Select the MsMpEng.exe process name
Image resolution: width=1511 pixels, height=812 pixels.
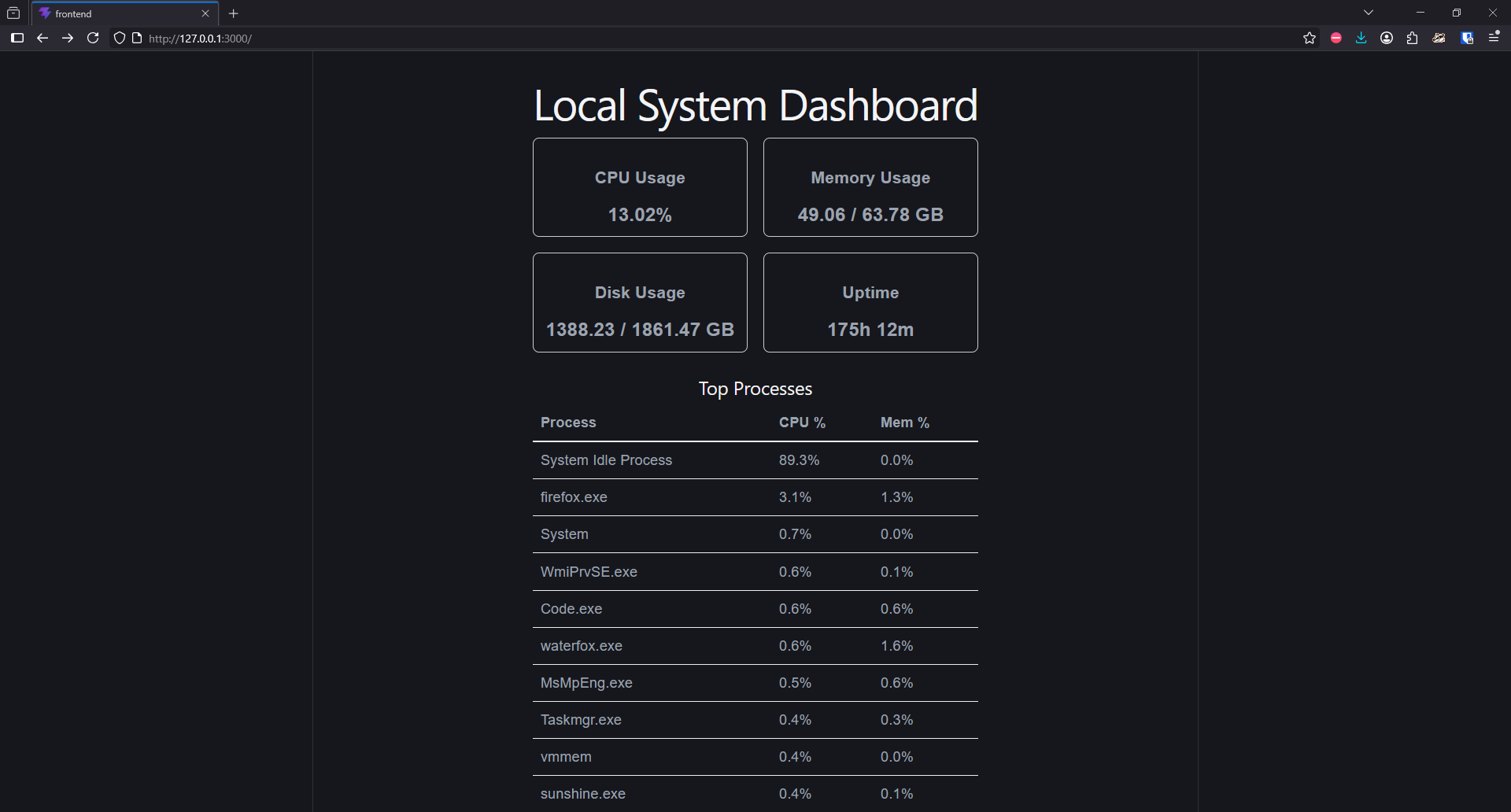coord(586,683)
